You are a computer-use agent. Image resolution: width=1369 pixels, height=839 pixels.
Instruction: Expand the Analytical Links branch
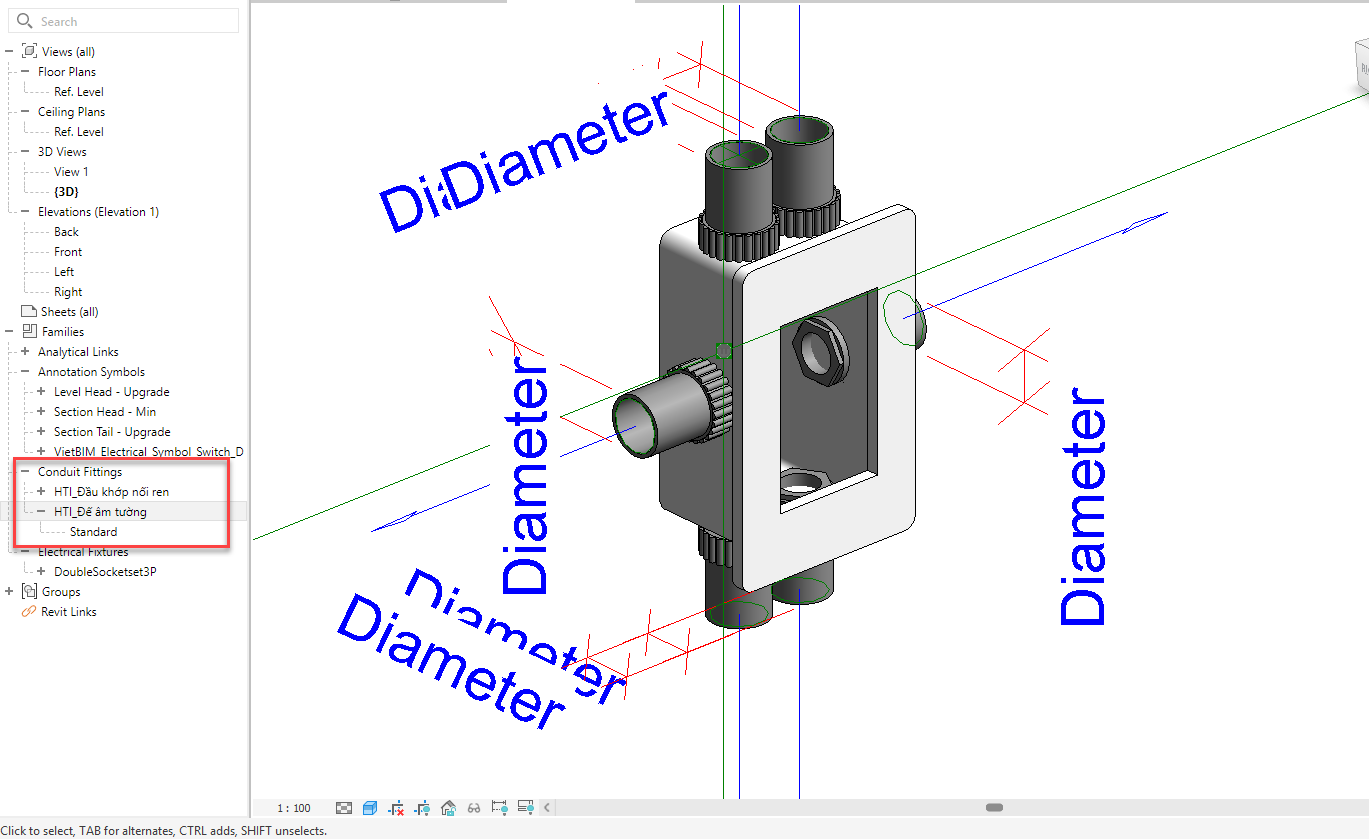25,351
